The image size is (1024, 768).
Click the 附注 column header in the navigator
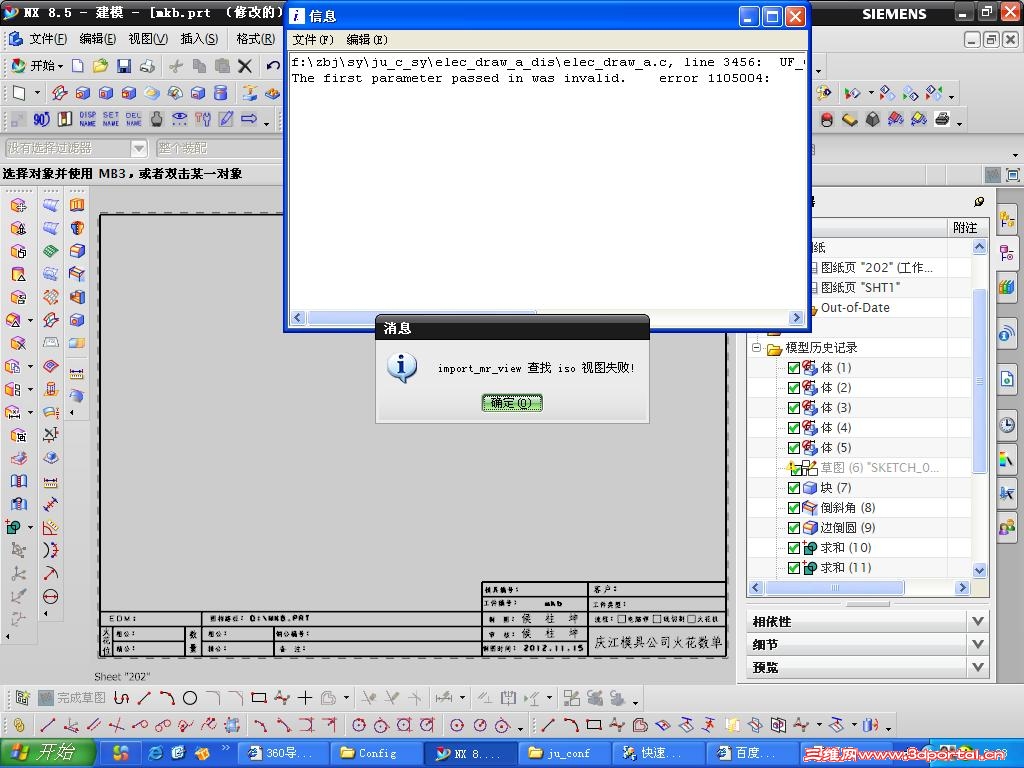point(965,227)
